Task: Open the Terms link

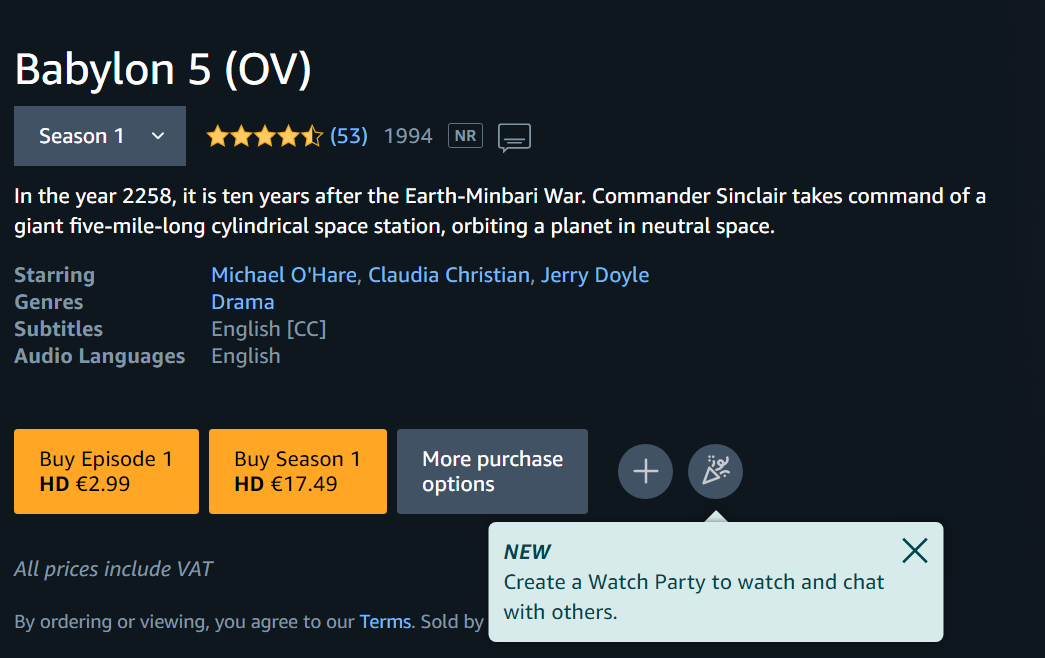Action: point(385,621)
